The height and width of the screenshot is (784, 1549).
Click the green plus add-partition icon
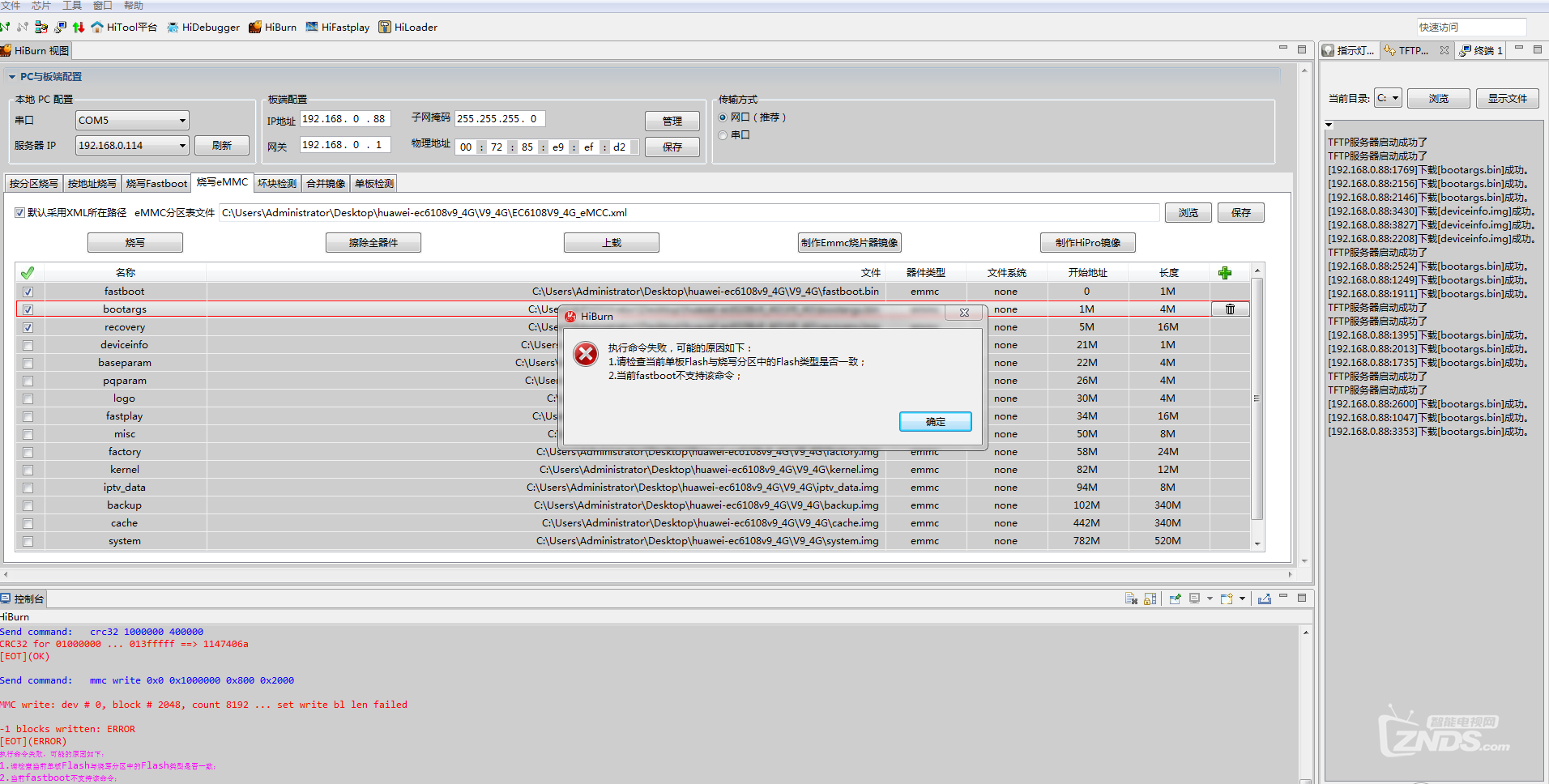point(1225,273)
